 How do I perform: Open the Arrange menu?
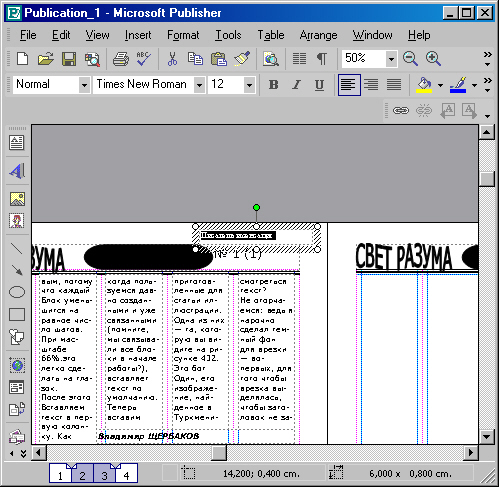pos(318,35)
